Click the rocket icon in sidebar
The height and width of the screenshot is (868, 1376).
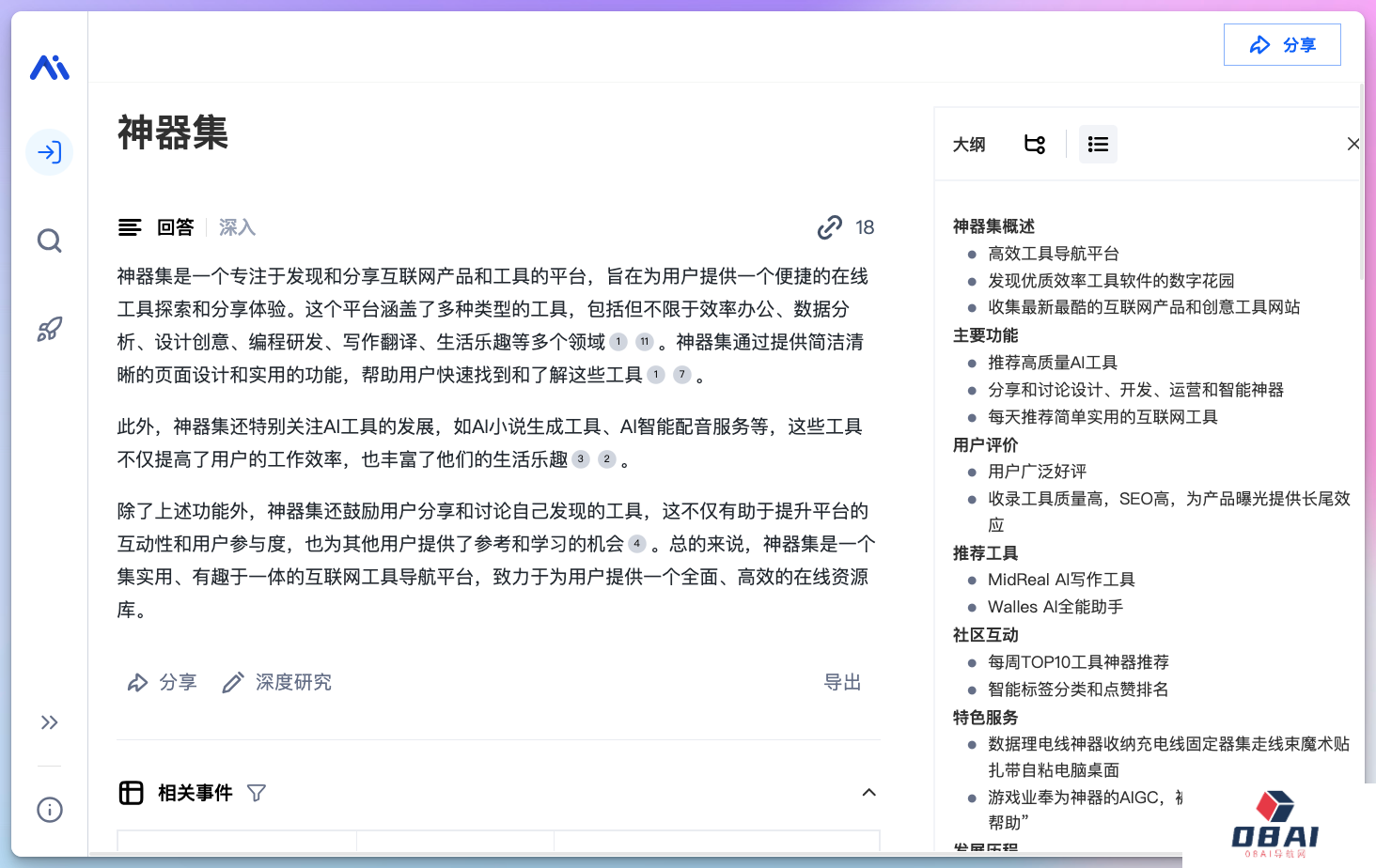50,329
